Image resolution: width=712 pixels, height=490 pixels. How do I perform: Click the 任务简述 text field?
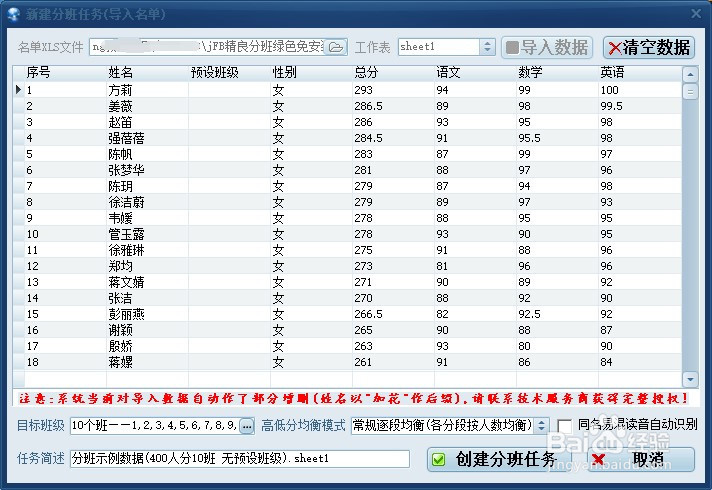click(x=240, y=459)
